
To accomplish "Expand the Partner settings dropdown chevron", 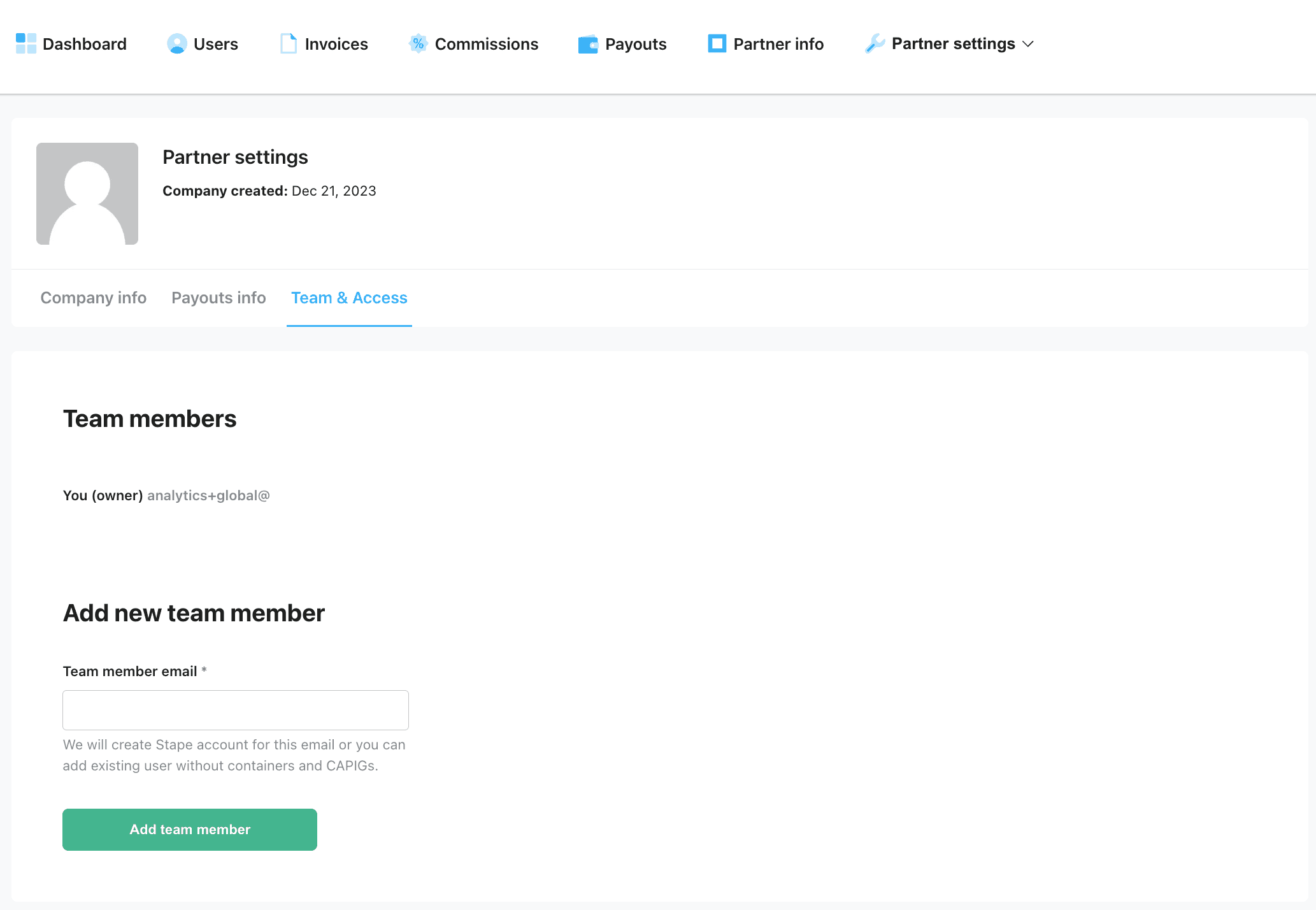I will (x=1027, y=44).
